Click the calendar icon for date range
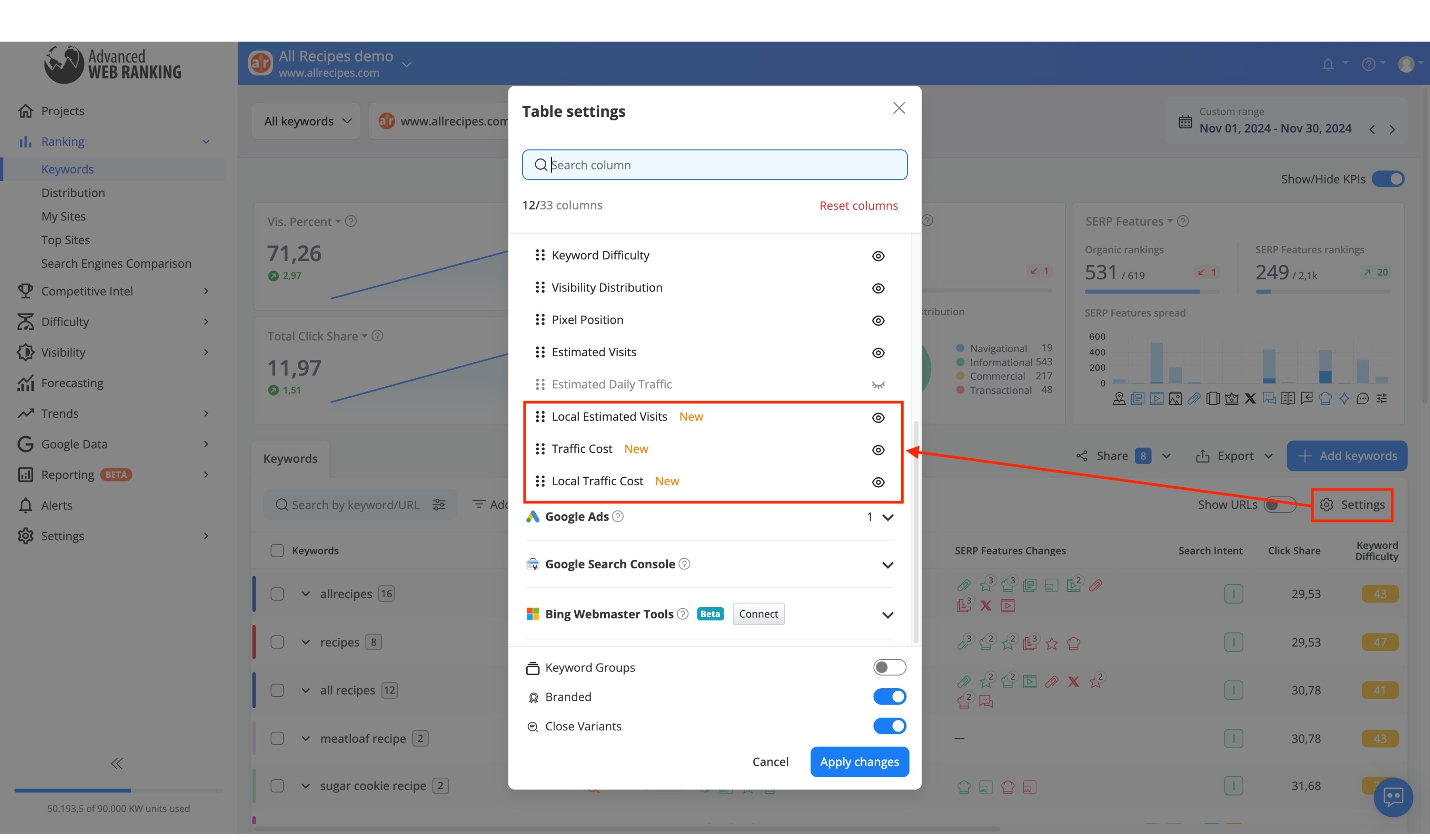Screen dimensions: 1430x840 1185,122
